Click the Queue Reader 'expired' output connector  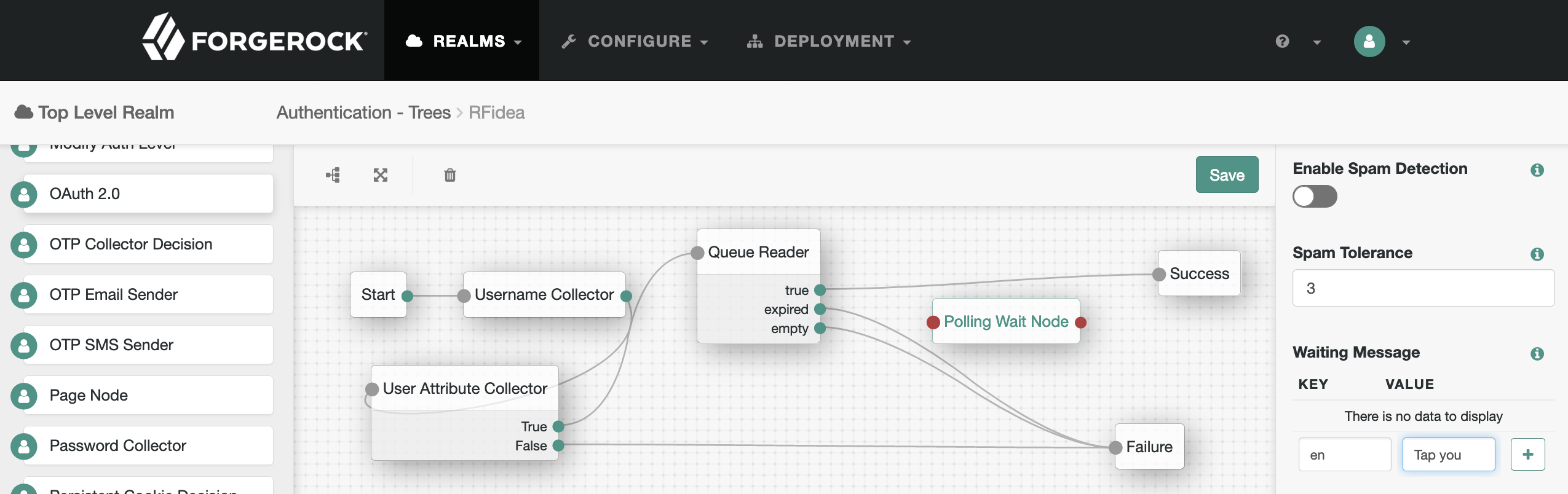[x=820, y=309]
